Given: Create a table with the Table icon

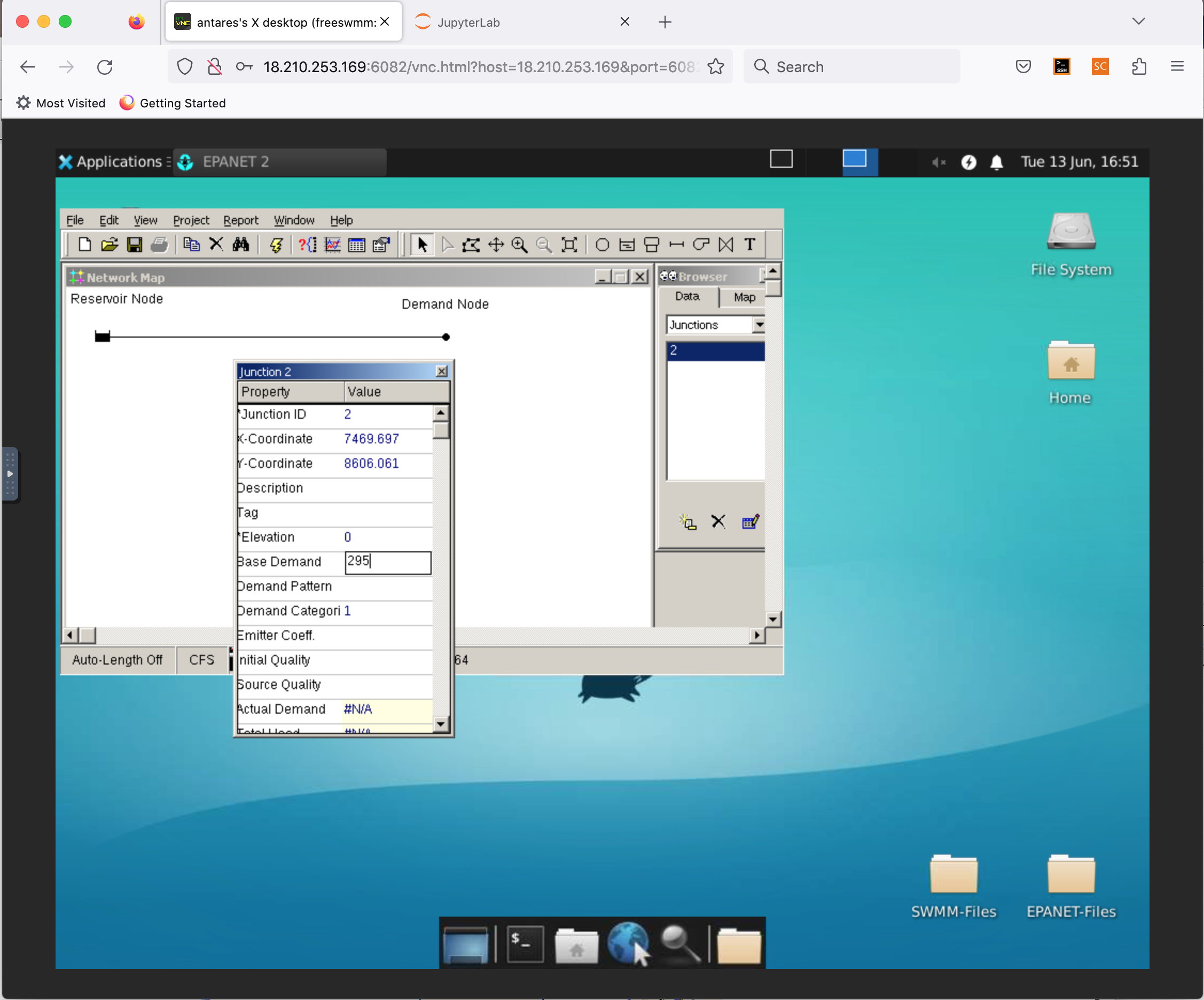Looking at the screenshot, I should click(357, 245).
